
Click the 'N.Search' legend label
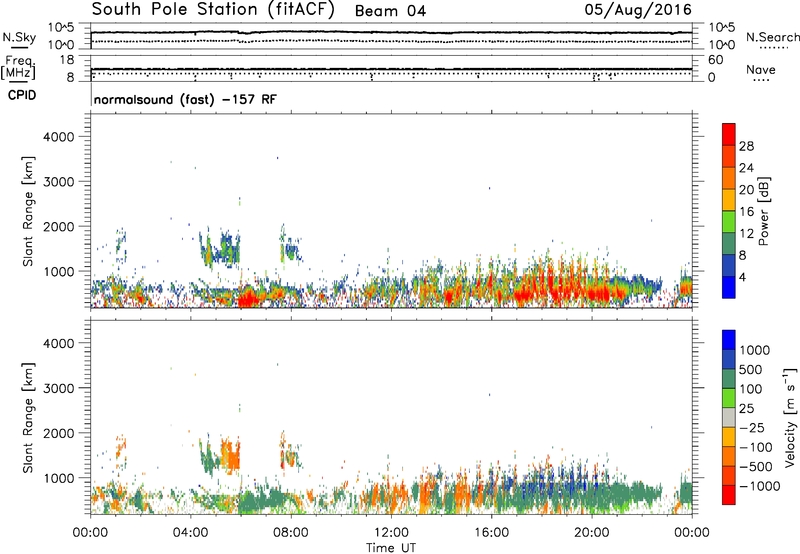pos(772,37)
